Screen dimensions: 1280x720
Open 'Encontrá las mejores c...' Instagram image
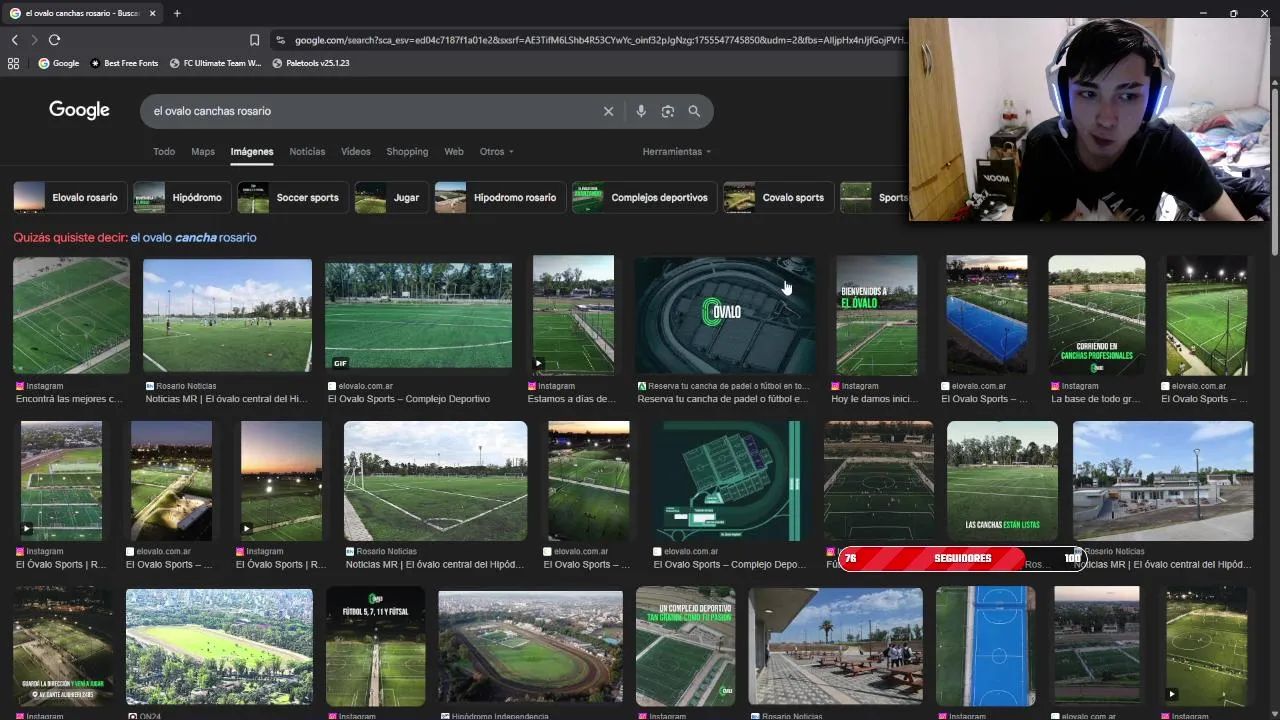[x=71, y=315]
